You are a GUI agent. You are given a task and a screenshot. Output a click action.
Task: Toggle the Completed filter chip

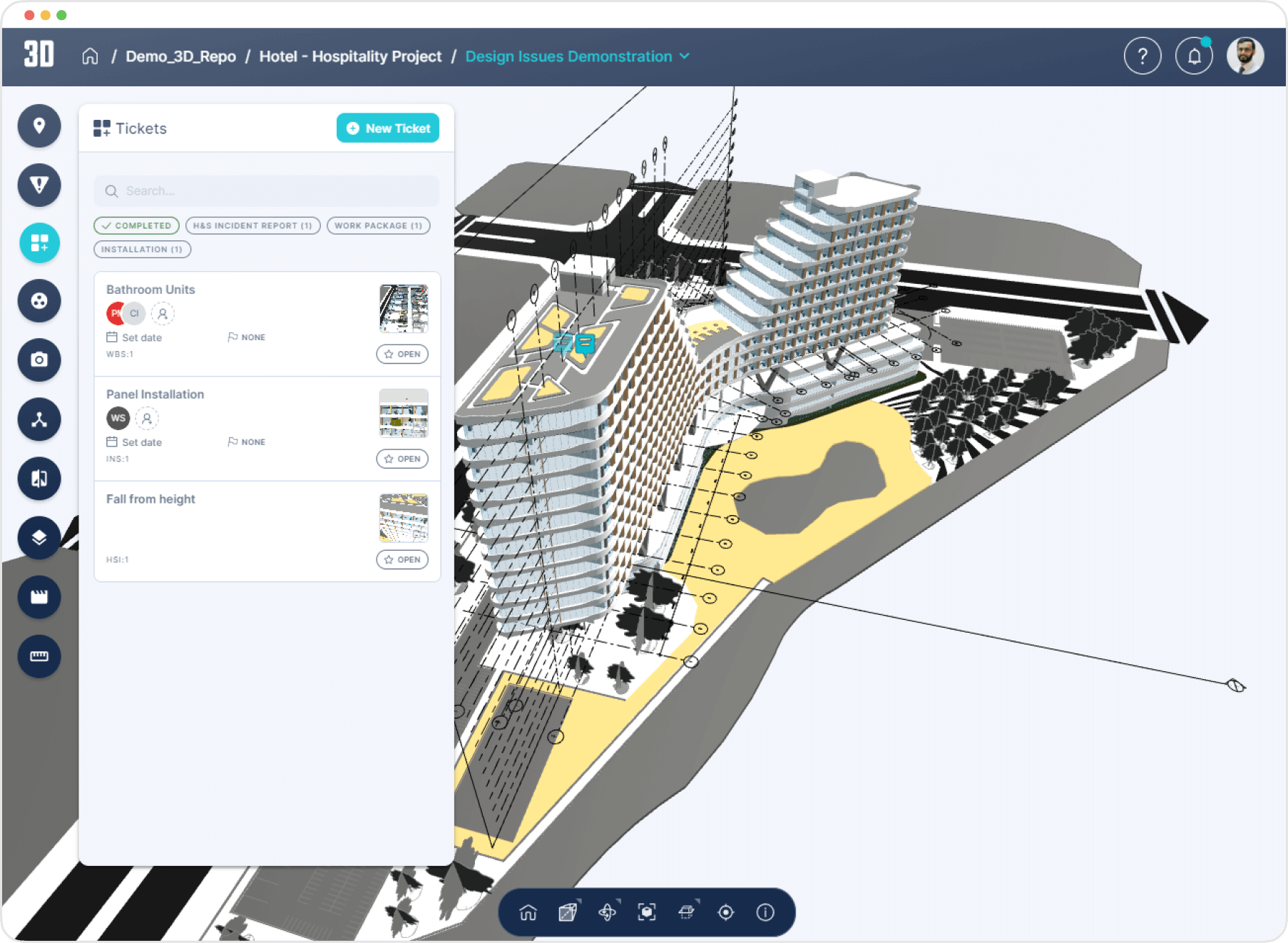pos(136,225)
